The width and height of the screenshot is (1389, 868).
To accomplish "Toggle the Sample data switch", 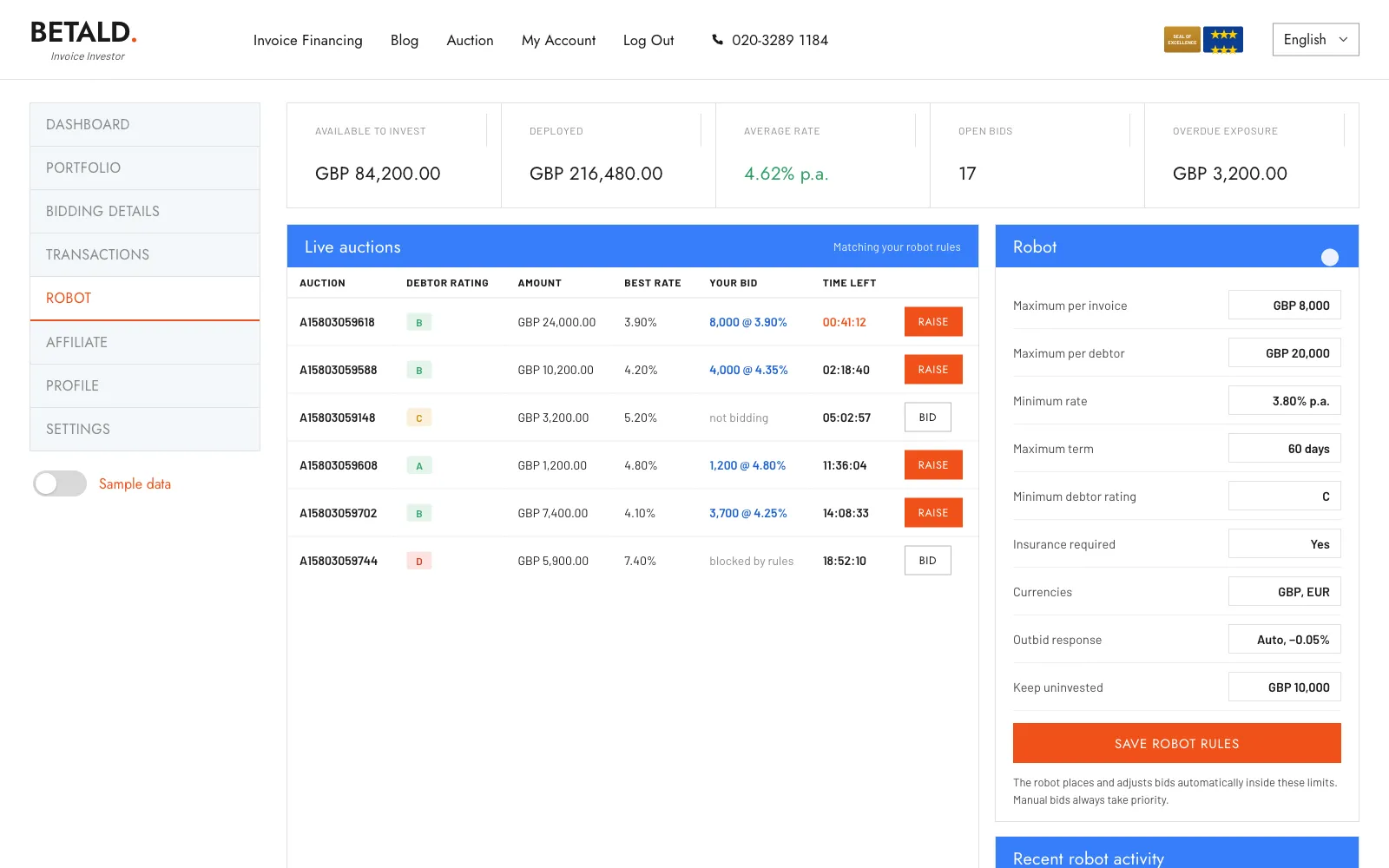I will pyautogui.click(x=60, y=483).
